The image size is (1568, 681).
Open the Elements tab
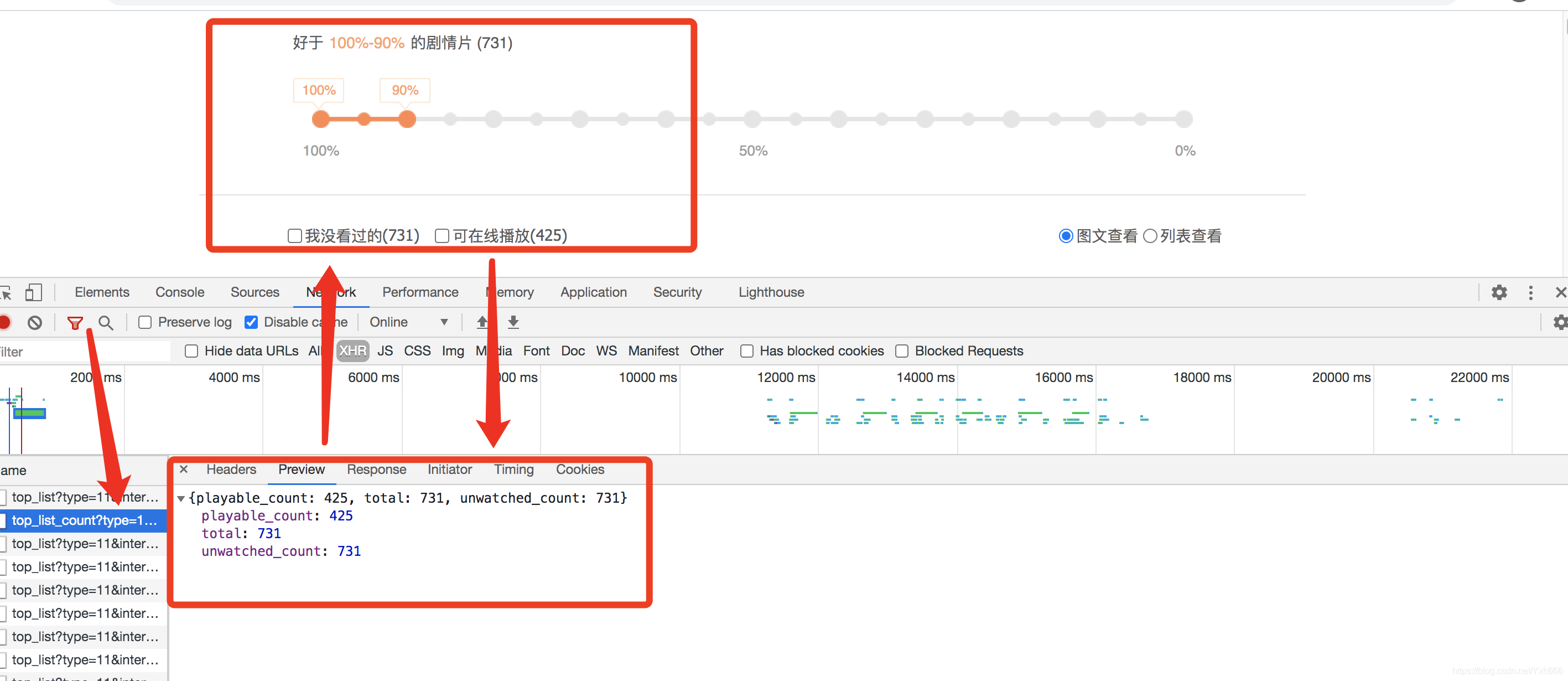(x=102, y=292)
